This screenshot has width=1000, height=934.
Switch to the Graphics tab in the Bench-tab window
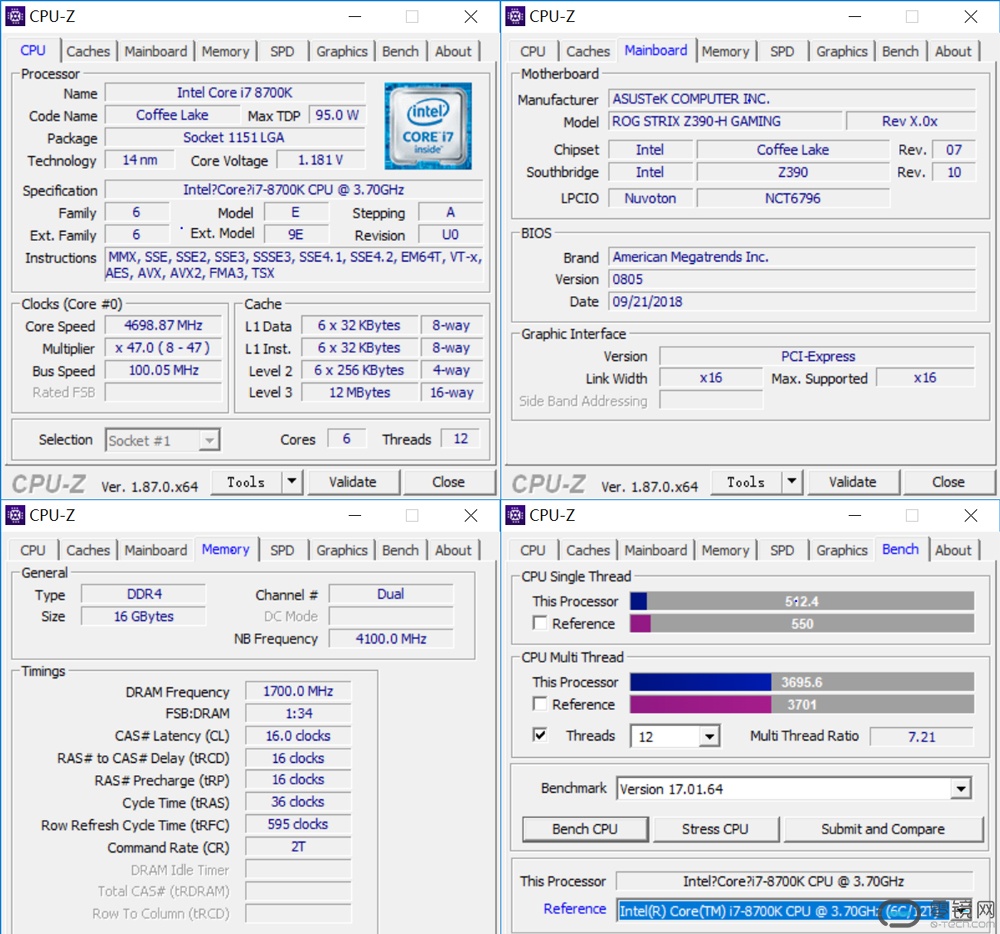click(842, 550)
